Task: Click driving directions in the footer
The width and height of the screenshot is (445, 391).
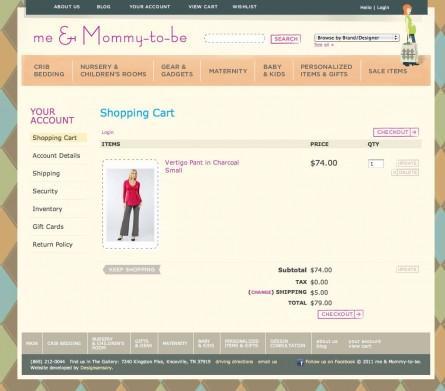Action: (234, 362)
